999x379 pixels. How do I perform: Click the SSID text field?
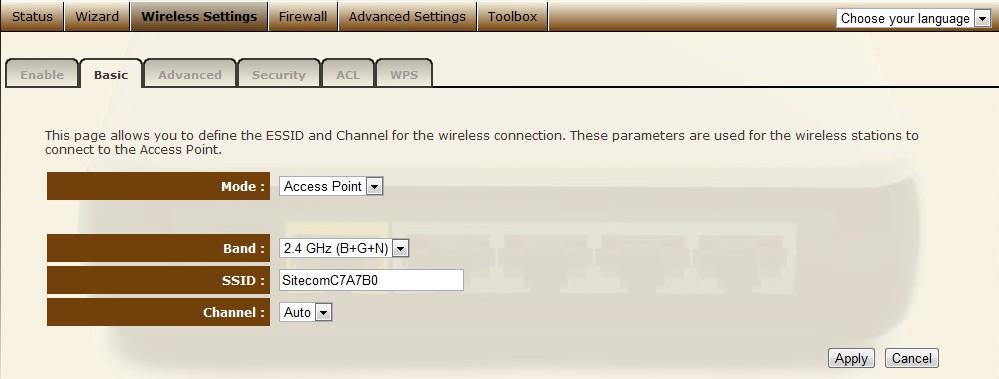(x=371, y=280)
